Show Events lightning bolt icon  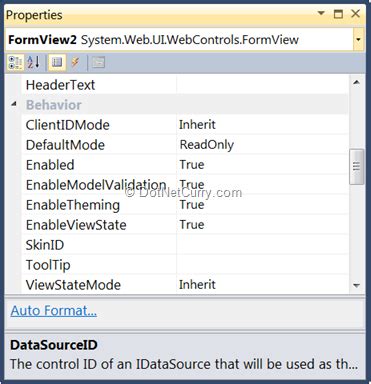(x=75, y=62)
